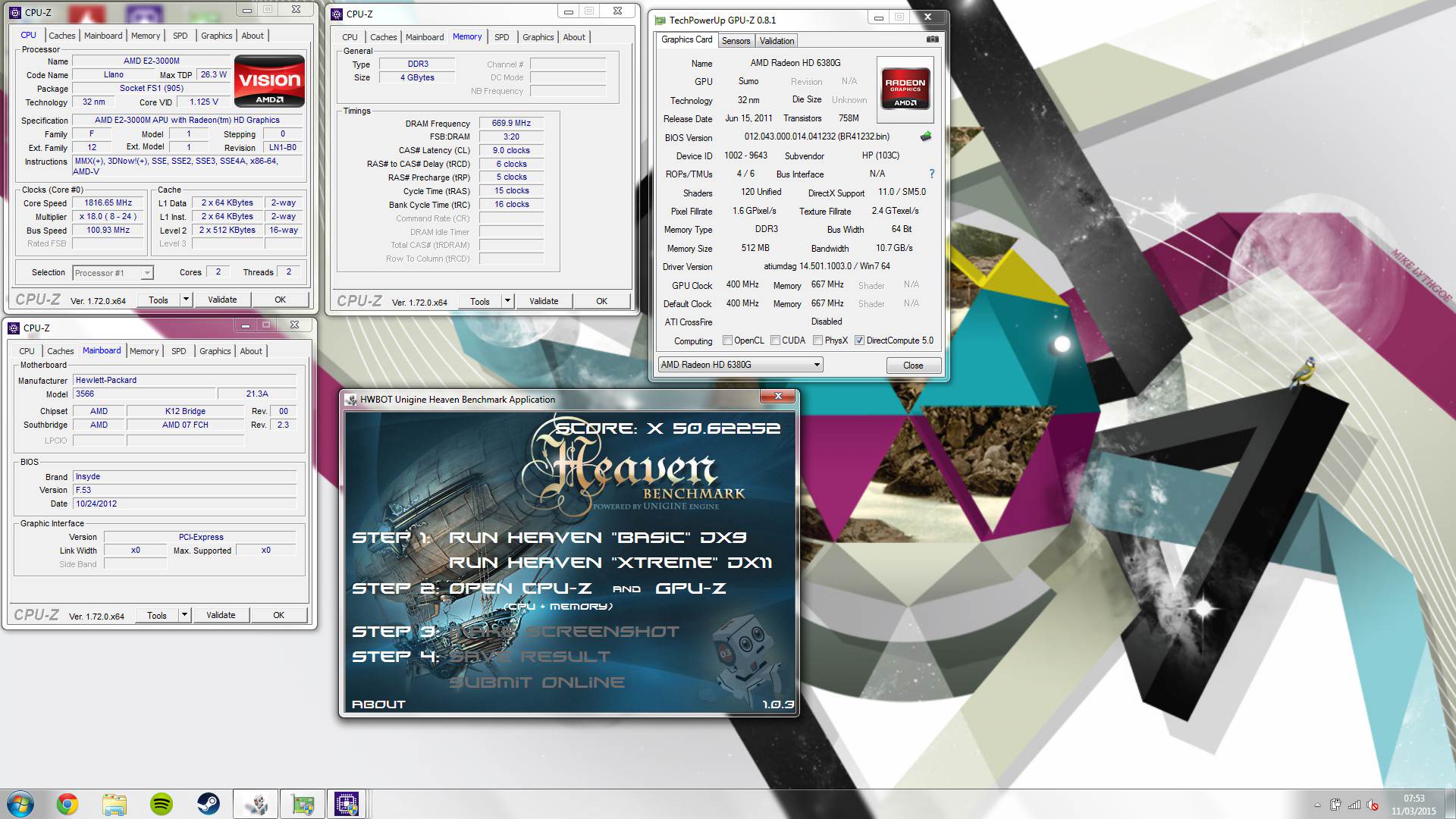The image size is (1456, 819).
Task: Open Graphics tab in CPU-Z Mainboard window
Action: pos(215,351)
